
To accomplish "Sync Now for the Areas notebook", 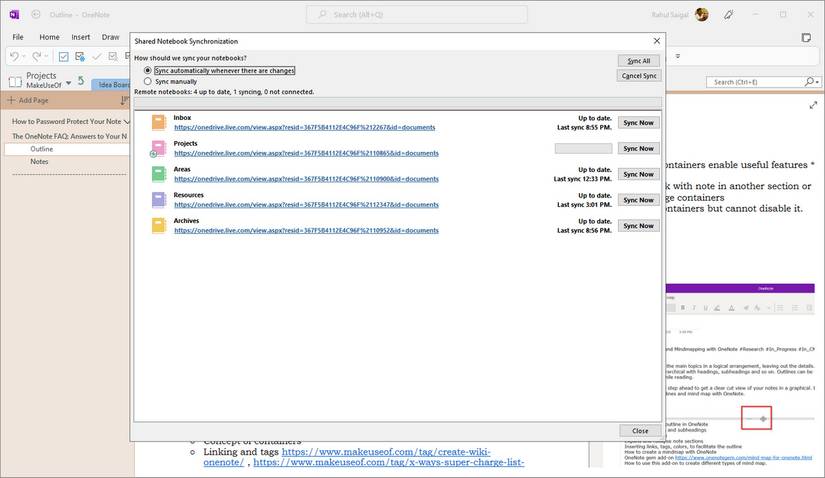I will point(638,174).
